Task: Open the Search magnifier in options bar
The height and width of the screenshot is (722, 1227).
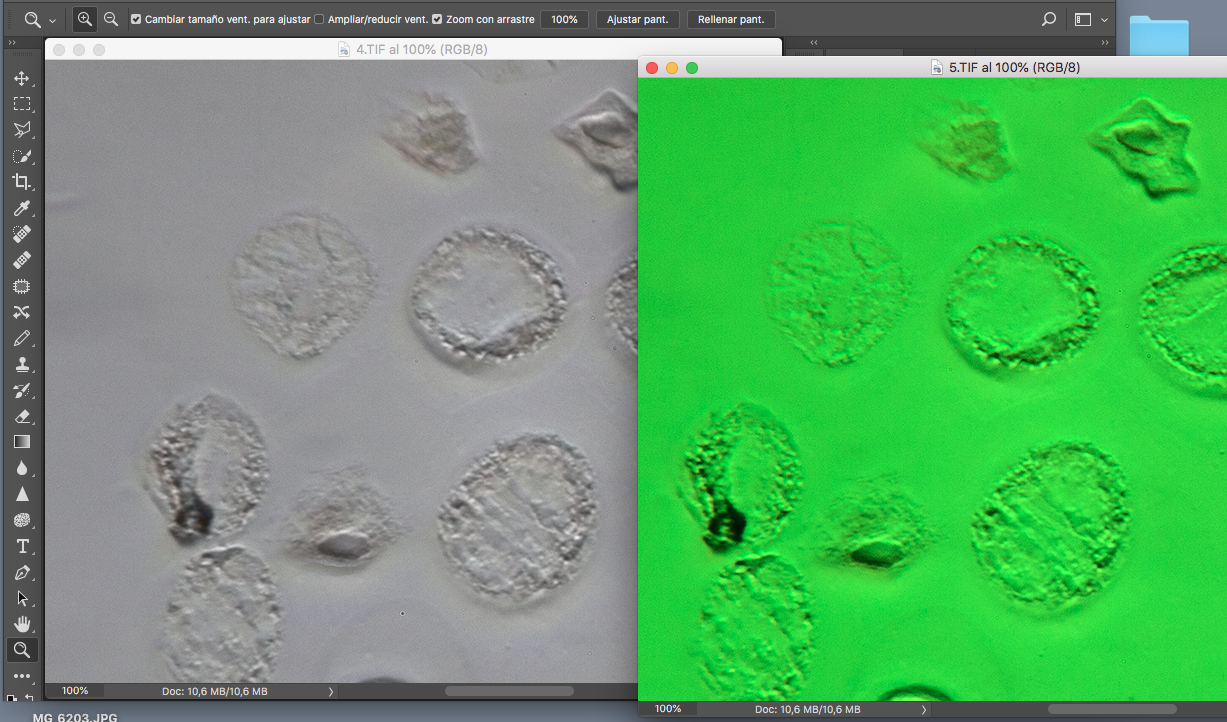Action: pyautogui.click(x=1049, y=19)
